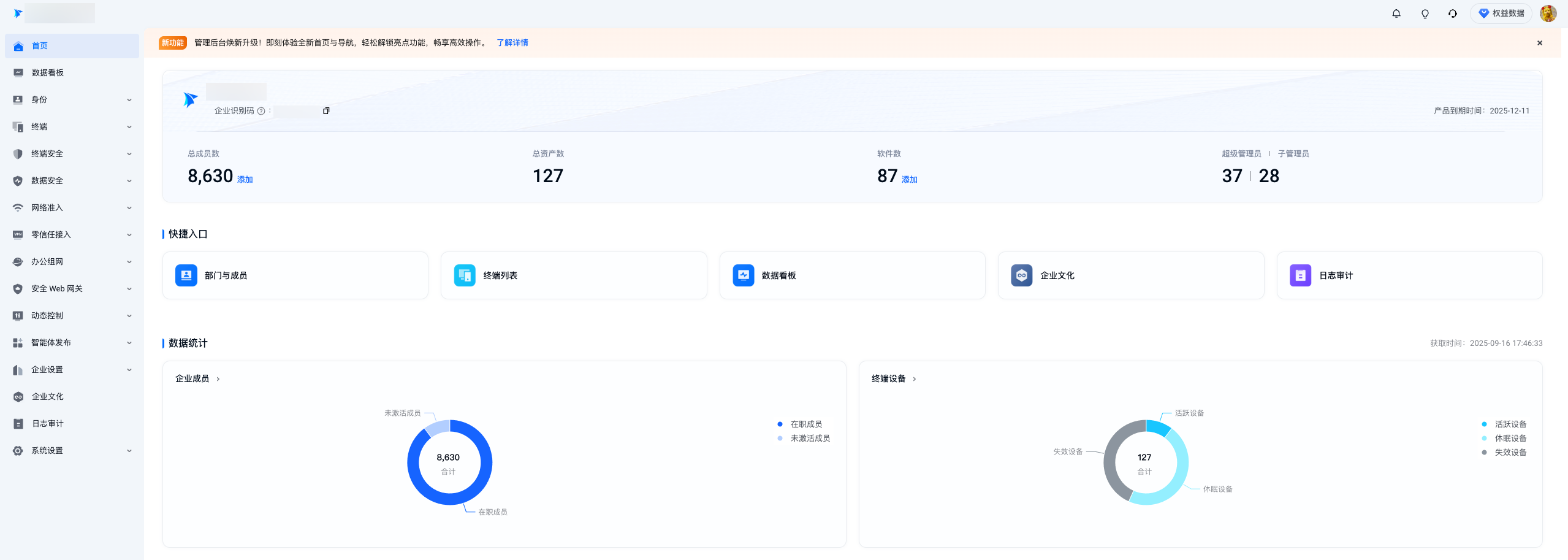Expand the 系统设置 menu chevron

129,451
